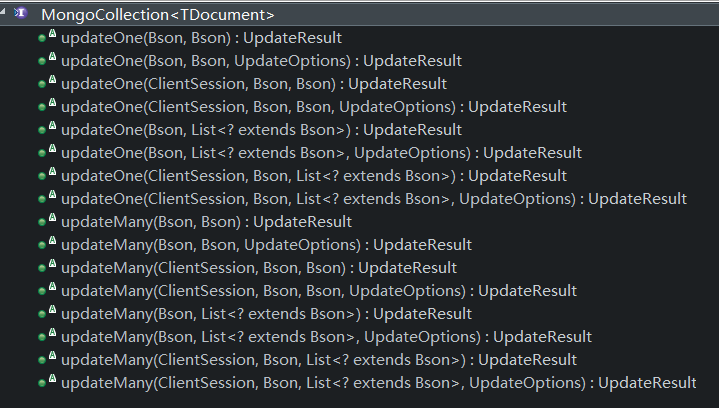
Task: Select the updateMany(Bson, Bson) : UpdateResult text
Action: click(206, 222)
